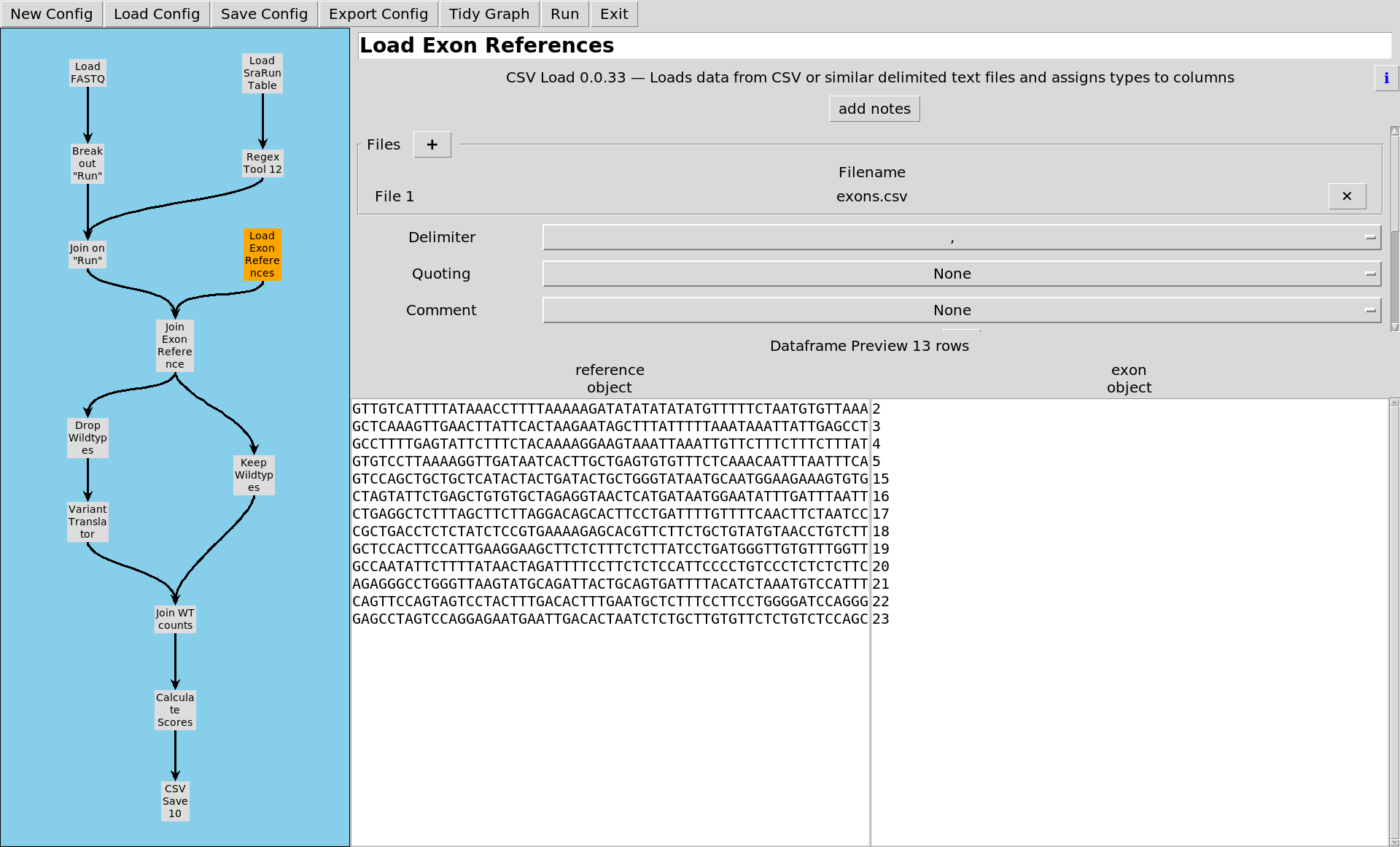Select the Calculate Scores node
The height and width of the screenshot is (847, 1400).
175,710
